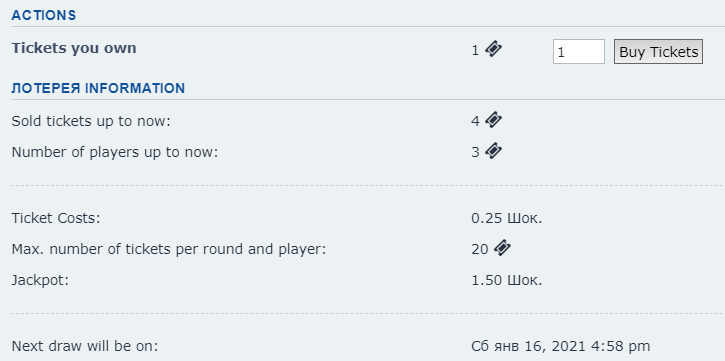Click the Number of players up to now label
The height and width of the screenshot is (361, 725).
point(115,152)
